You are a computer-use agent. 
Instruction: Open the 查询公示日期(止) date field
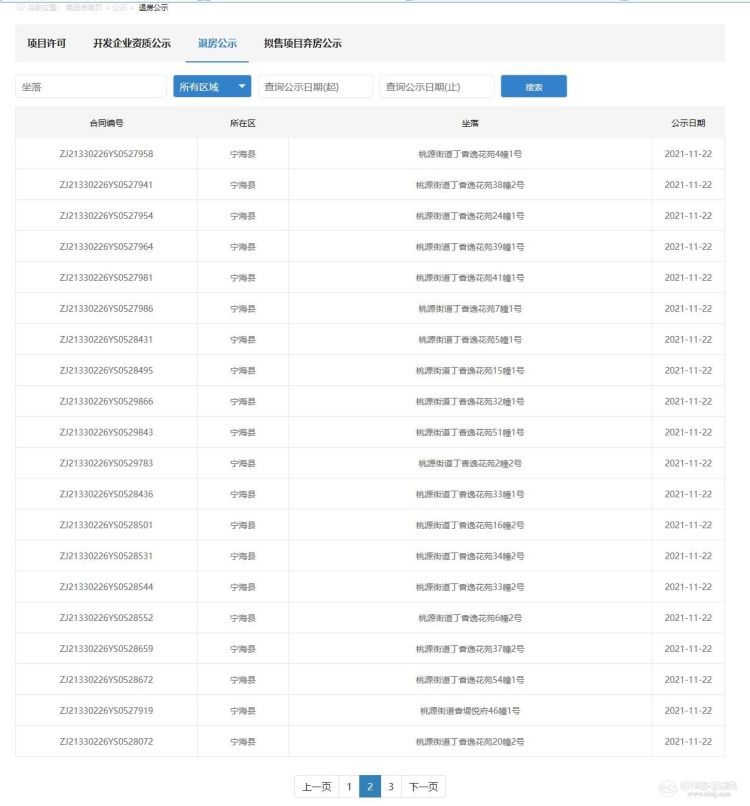[436, 87]
